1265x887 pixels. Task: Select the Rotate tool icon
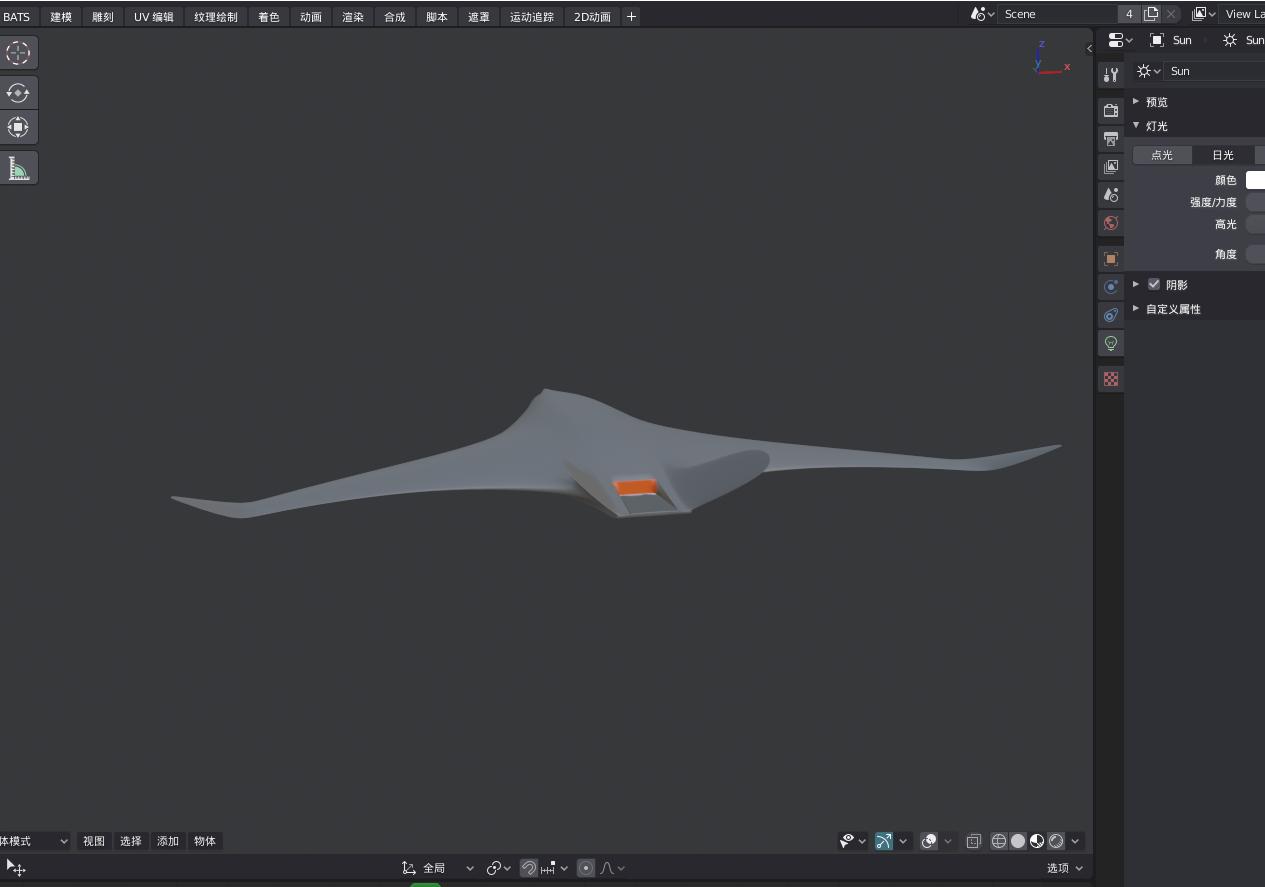tap(18, 93)
